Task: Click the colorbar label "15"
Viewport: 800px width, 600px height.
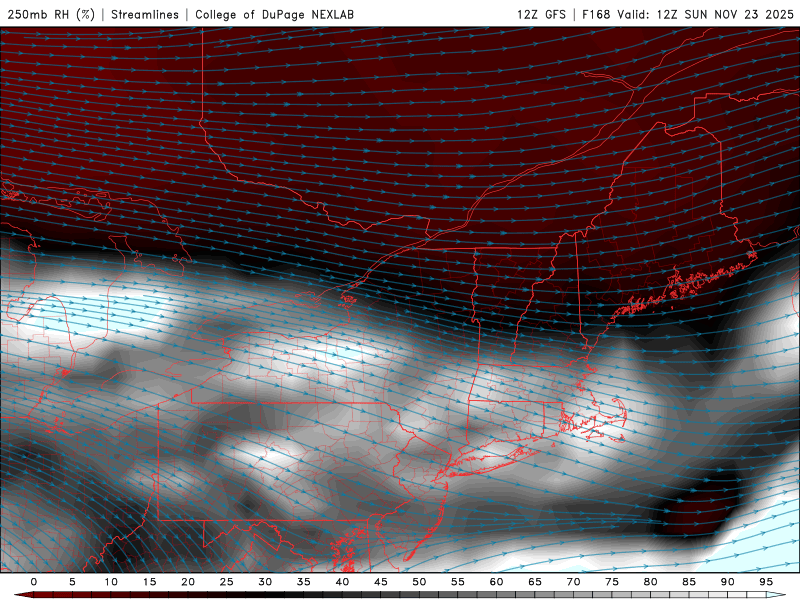Action: (149, 582)
